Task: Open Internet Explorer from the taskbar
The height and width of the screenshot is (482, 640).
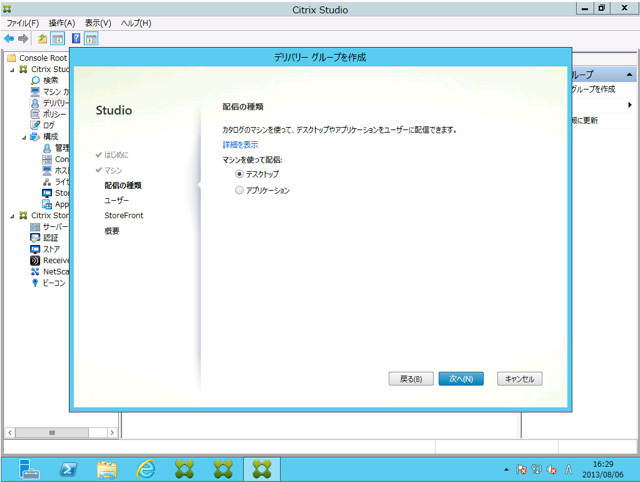Action: pyautogui.click(x=146, y=469)
